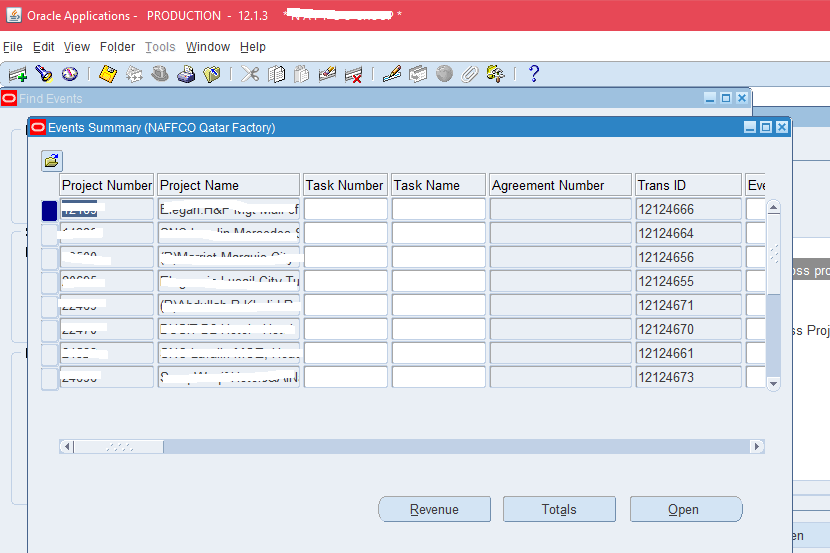Click the Project Number column header
Screen dimensions: 830x553
point(106,185)
